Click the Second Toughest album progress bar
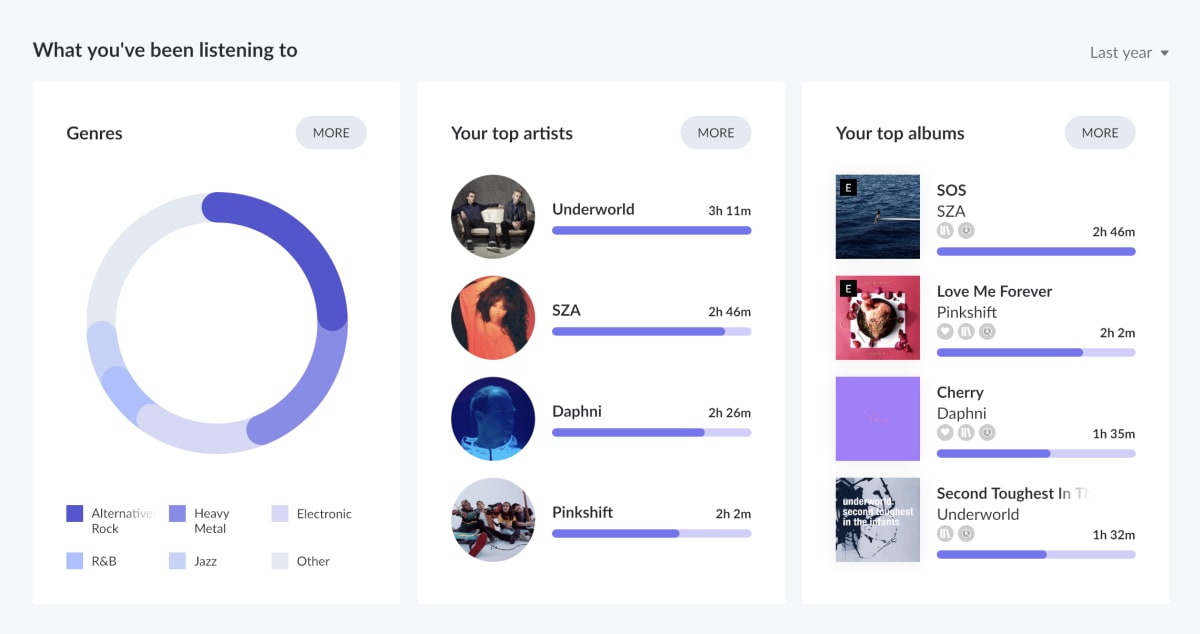Image resolution: width=1200 pixels, height=634 pixels. 1036,554
